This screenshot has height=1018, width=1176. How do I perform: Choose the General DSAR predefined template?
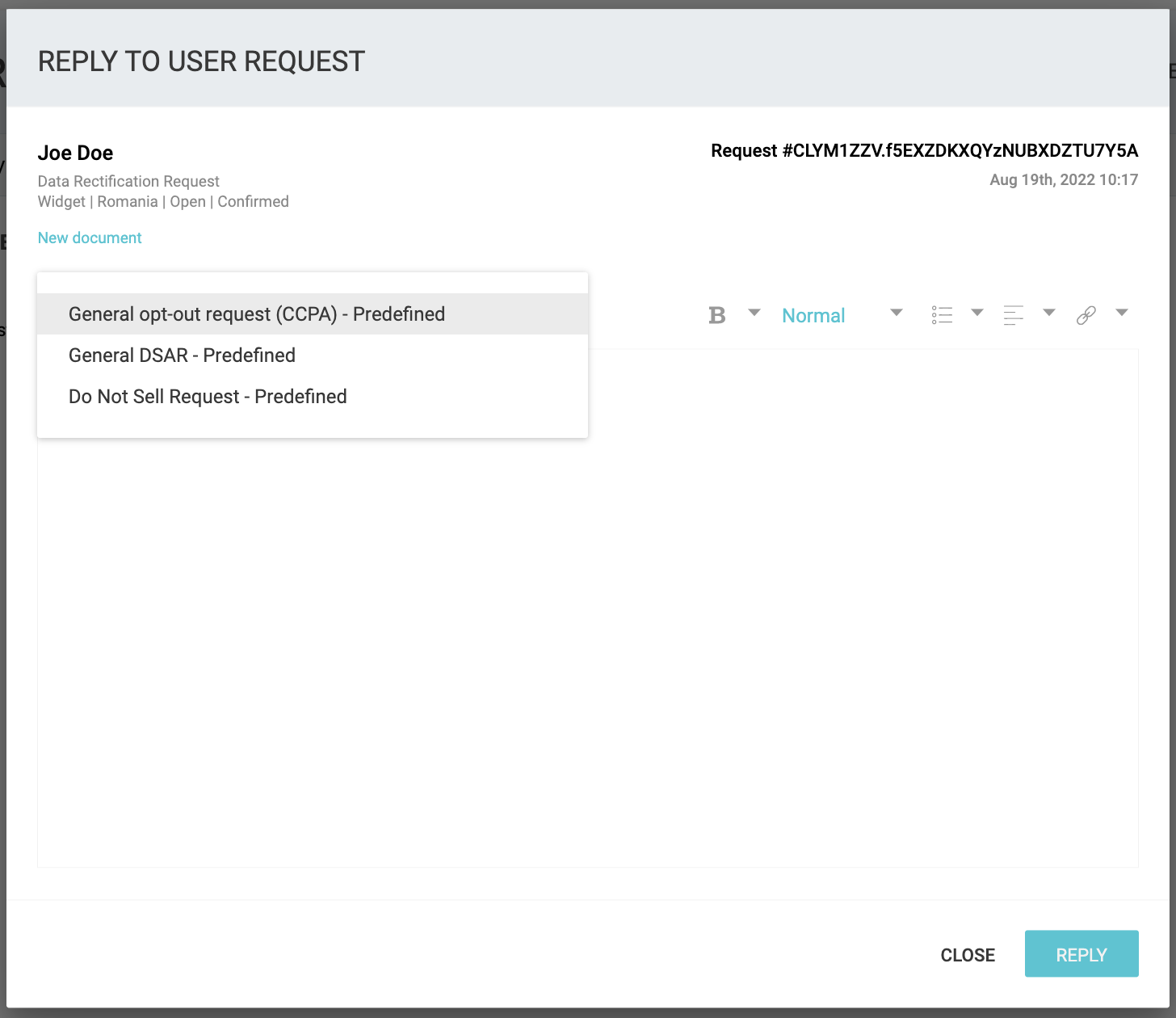pos(313,355)
